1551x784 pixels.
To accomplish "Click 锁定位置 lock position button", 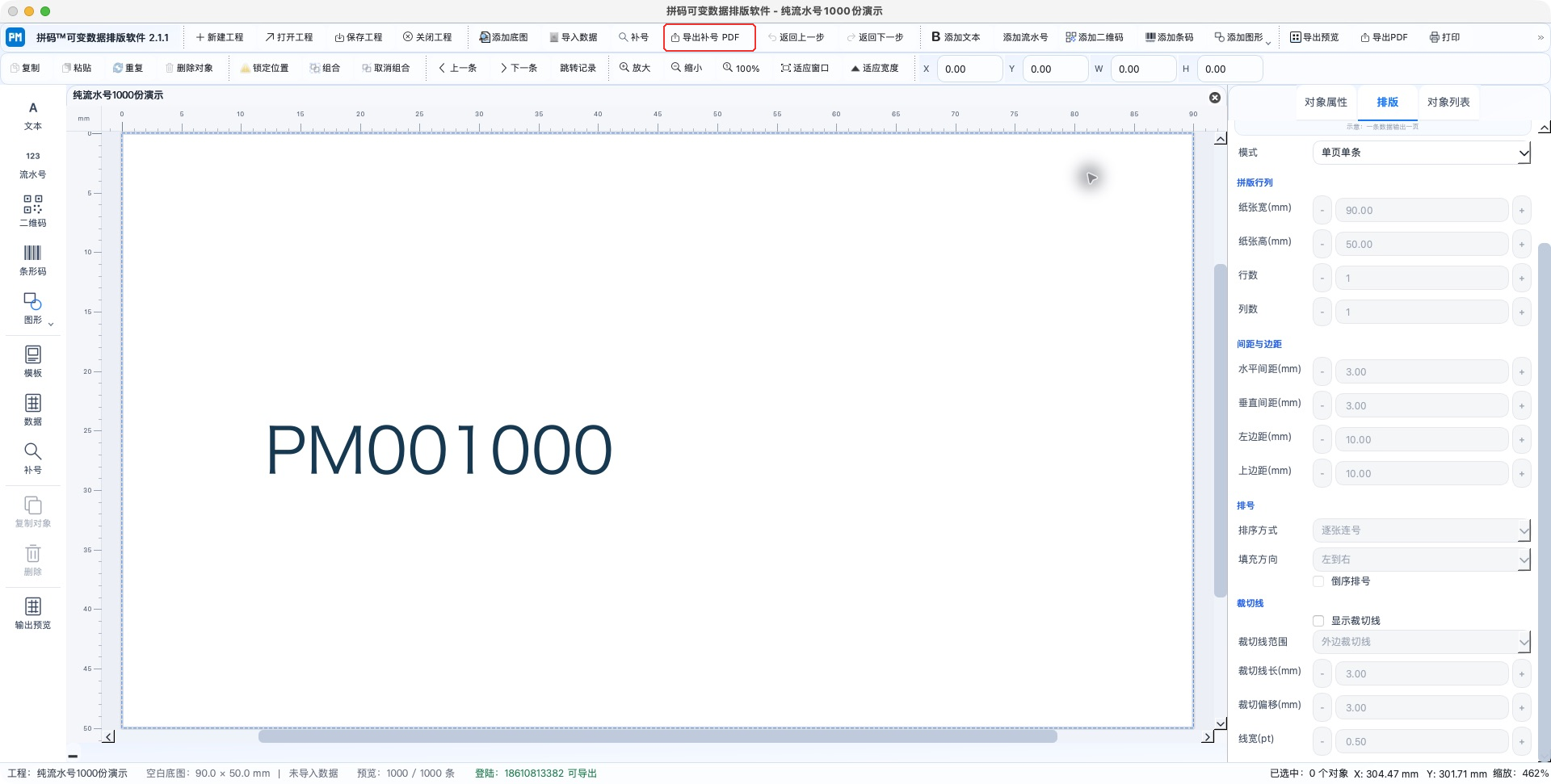I will (x=264, y=68).
